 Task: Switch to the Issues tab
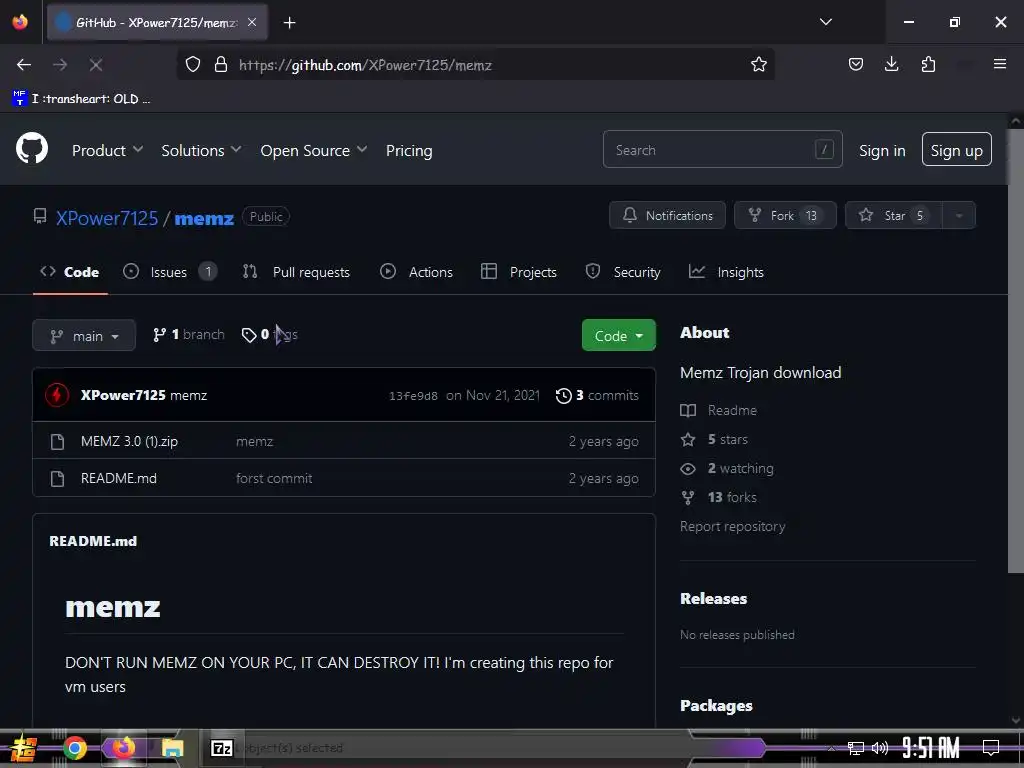[x=170, y=272]
